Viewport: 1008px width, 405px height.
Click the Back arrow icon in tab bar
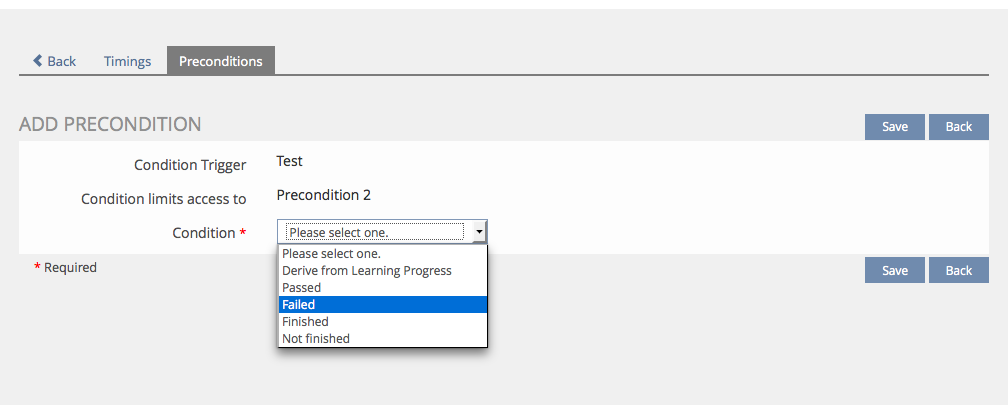click(38, 61)
